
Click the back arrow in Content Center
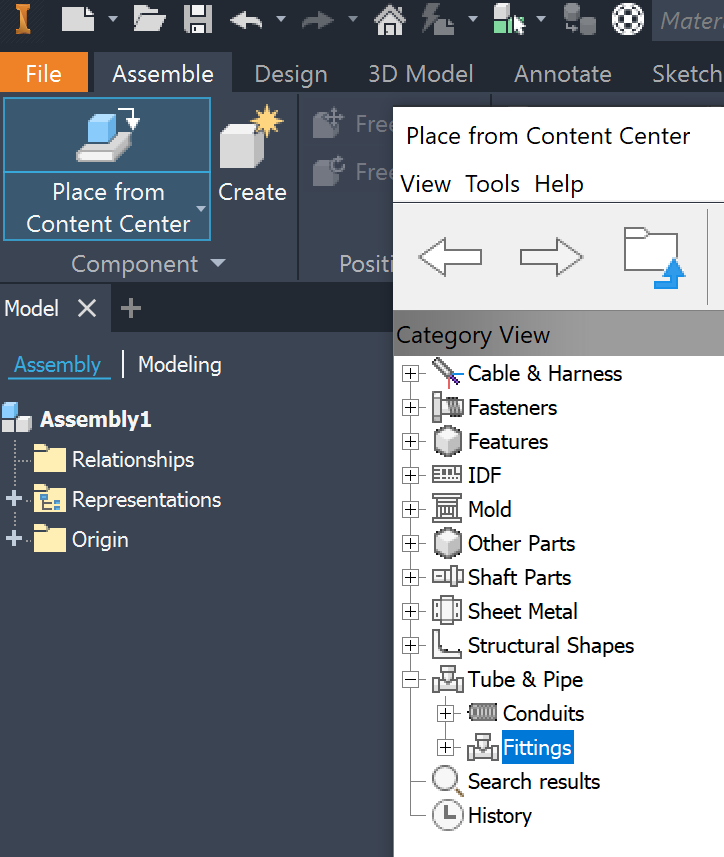pos(450,257)
